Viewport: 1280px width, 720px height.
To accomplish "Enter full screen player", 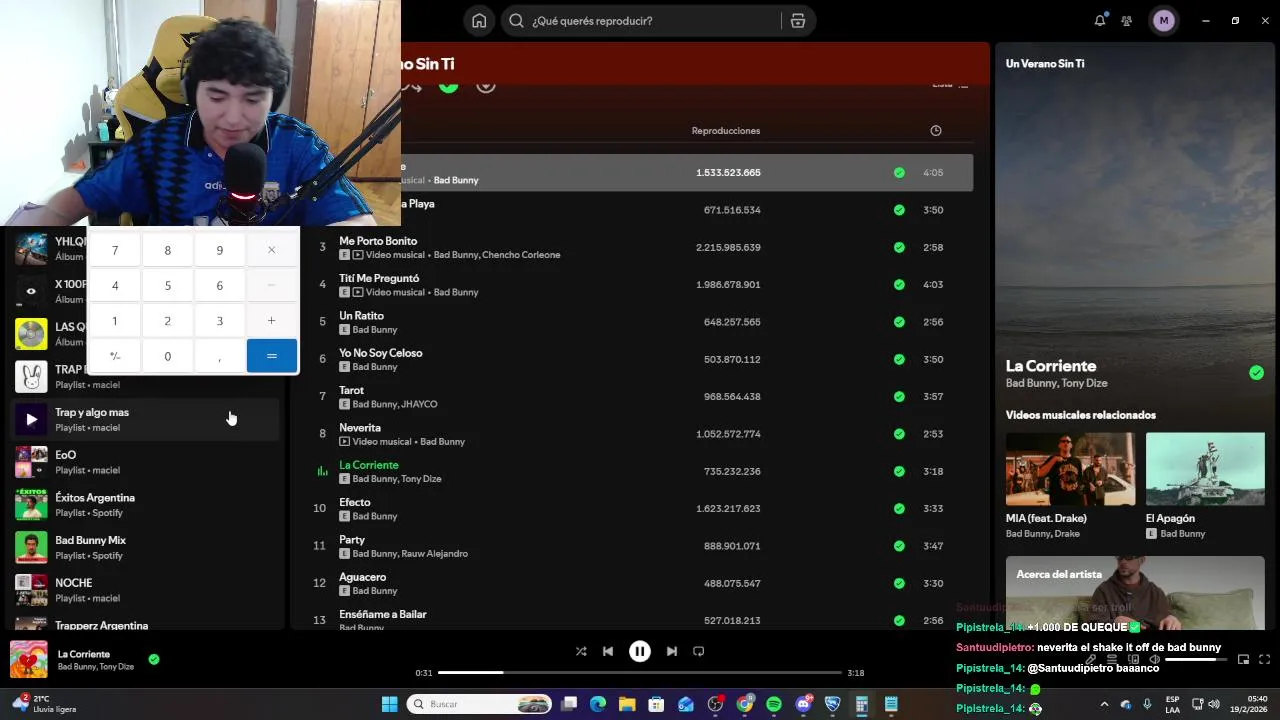I will coord(1265,660).
